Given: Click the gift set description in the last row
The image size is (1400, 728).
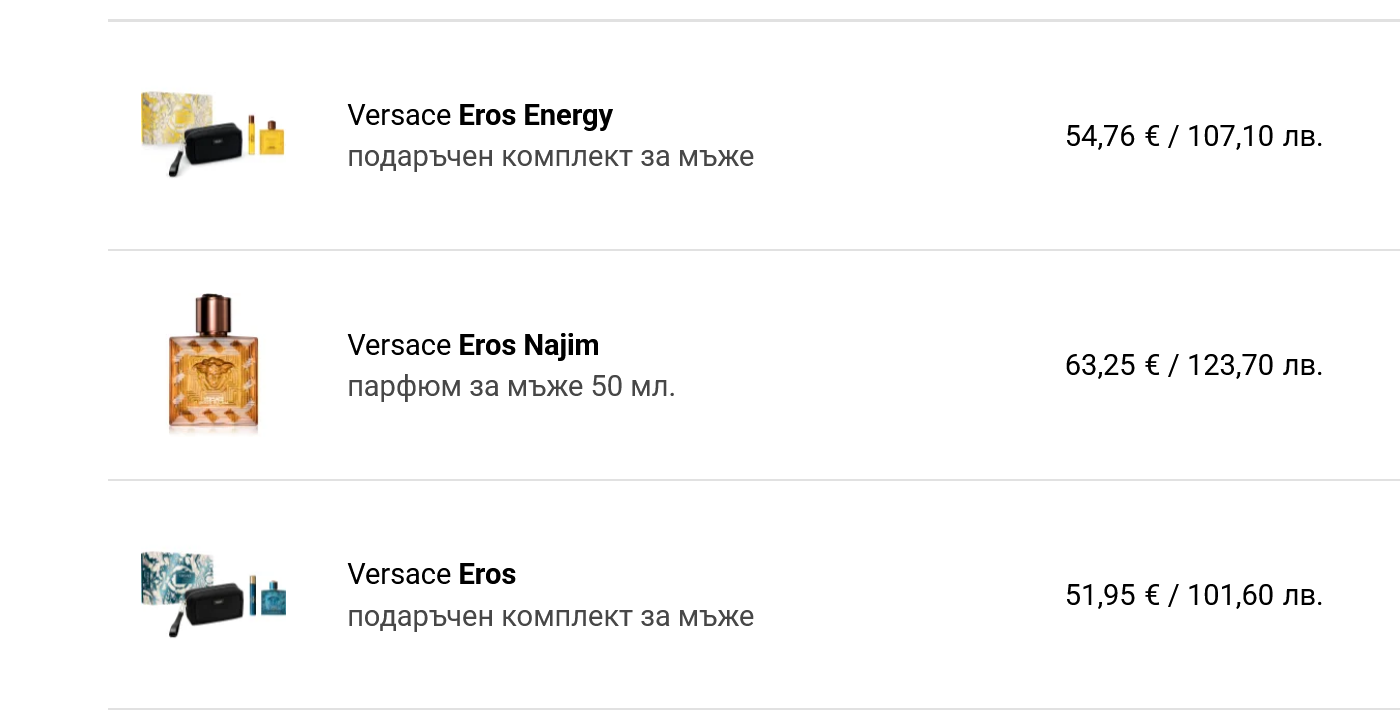Looking at the screenshot, I should pyautogui.click(x=550, y=616).
